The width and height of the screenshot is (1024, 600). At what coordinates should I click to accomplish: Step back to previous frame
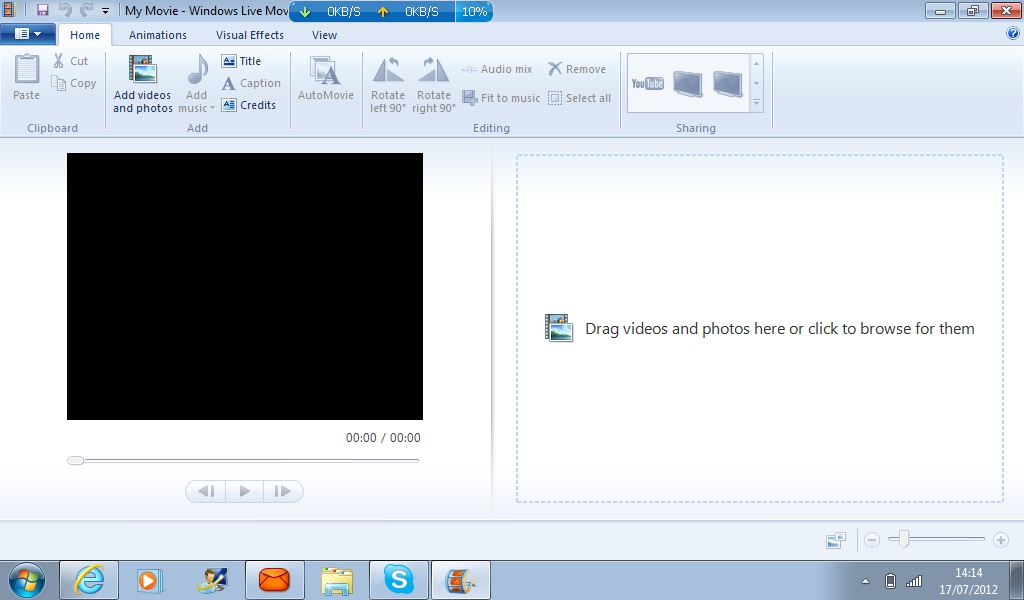(x=206, y=491)
